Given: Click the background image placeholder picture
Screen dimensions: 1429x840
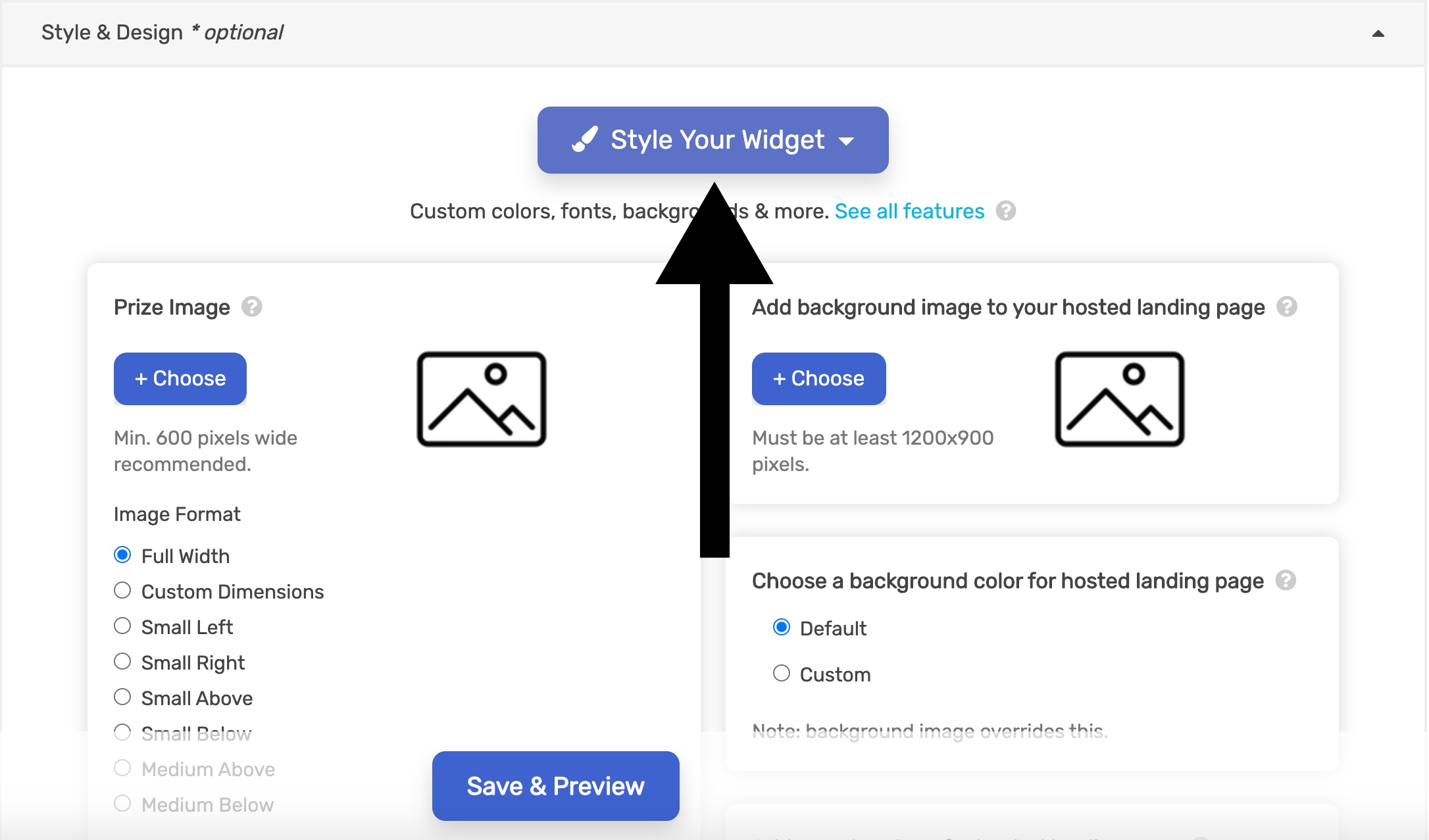Looking at the screenshot, I should 1119,399.
